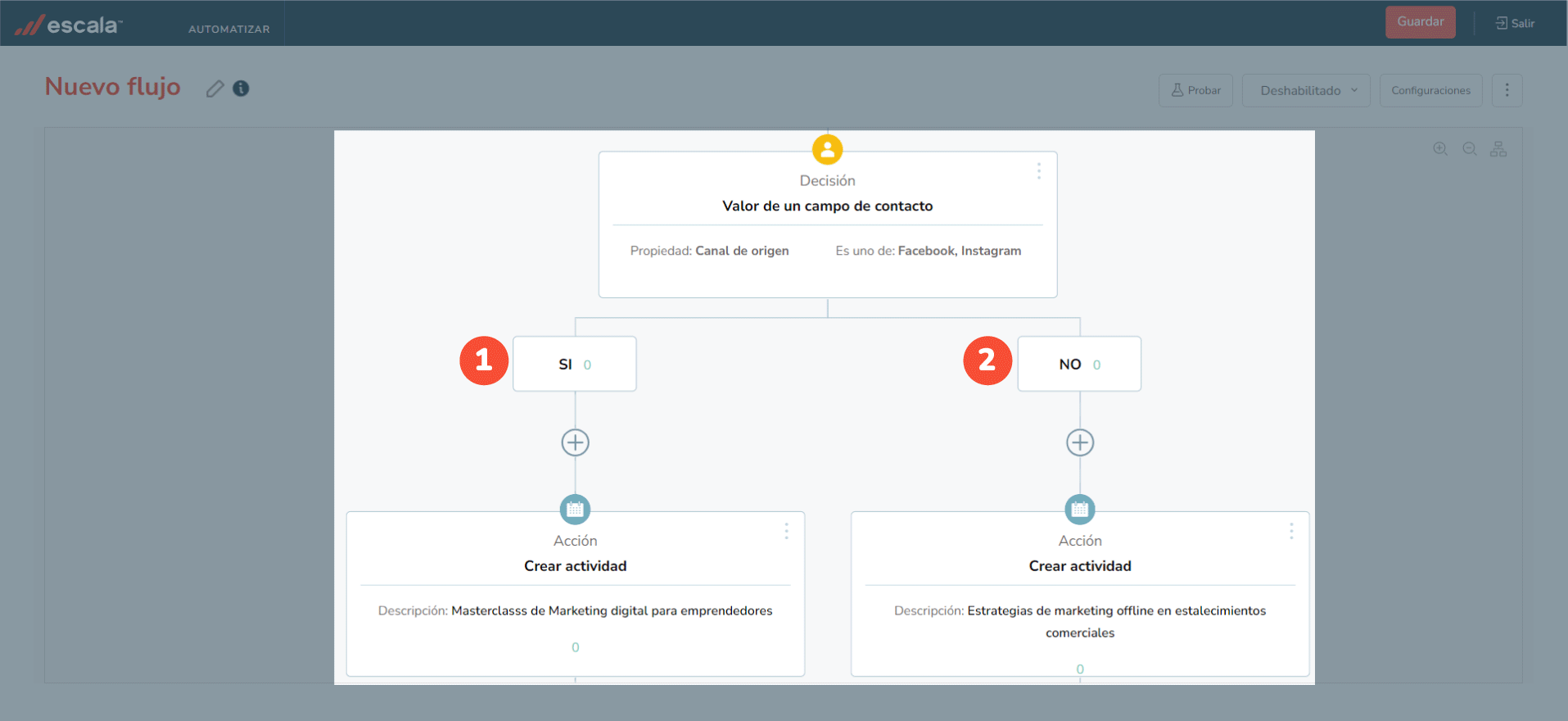
Task: Click the escala logo
Action: [68, 25]
